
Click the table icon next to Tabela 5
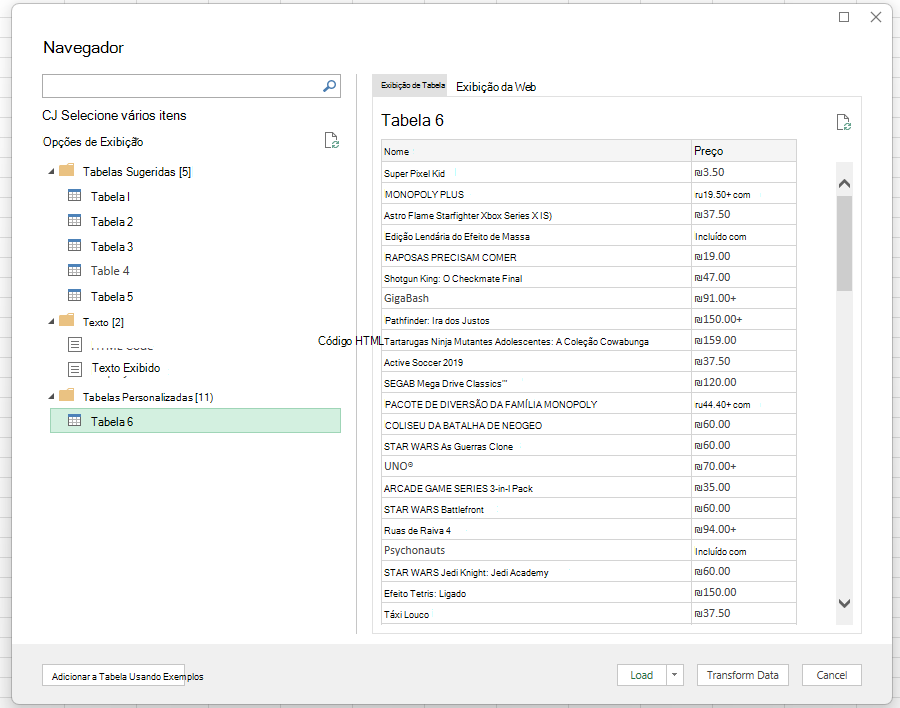click(x=75, y=296)
